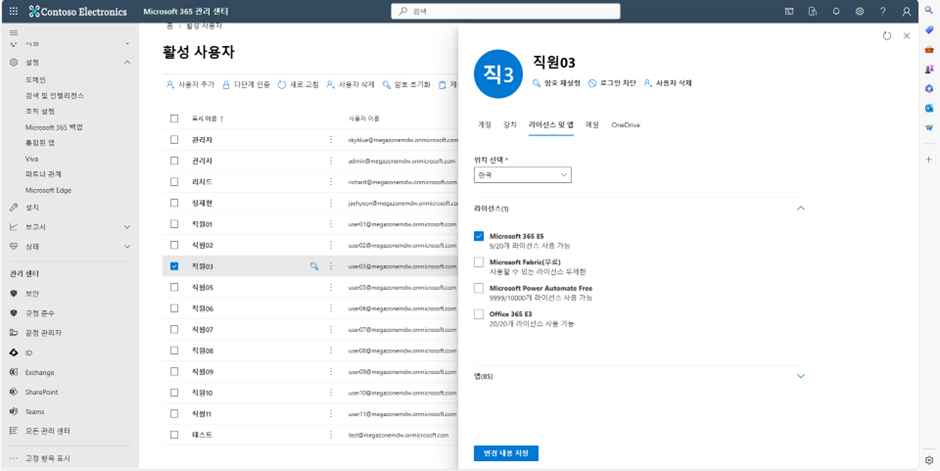This screenshot has width=940, height=471.
Task: Check the 직원01 row checkbox
Action: click(174, 224)
